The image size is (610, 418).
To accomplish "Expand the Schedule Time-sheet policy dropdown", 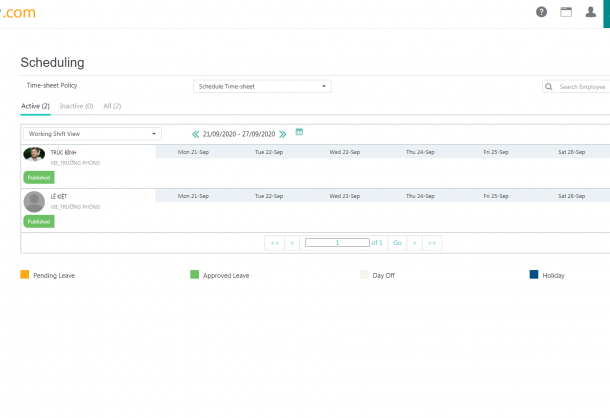I will pos(262,87).
